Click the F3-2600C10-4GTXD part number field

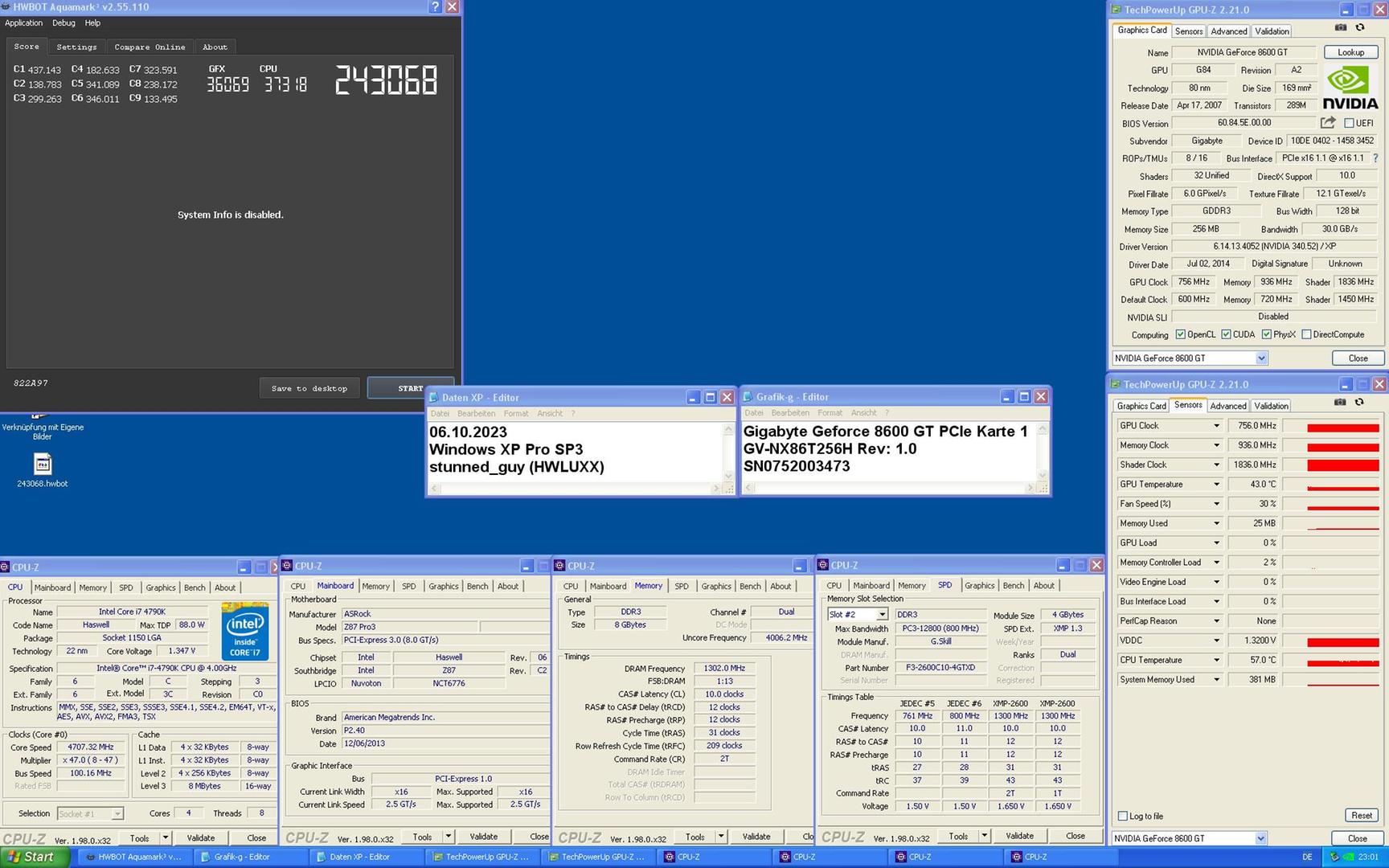pos(940,668)
